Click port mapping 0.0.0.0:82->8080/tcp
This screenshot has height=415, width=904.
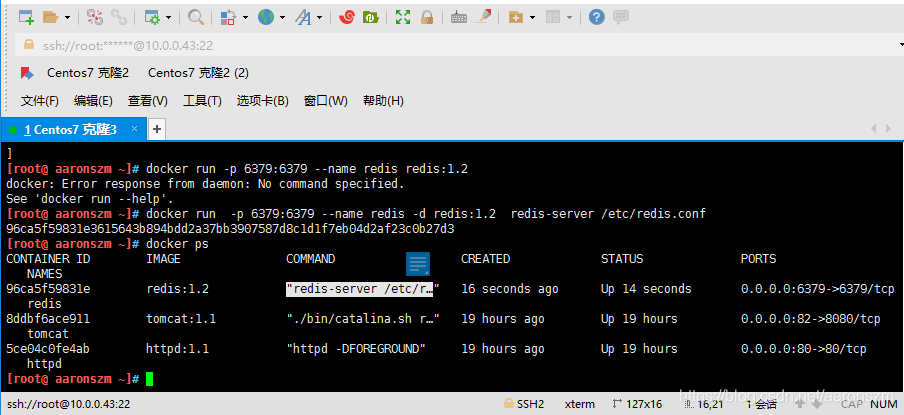pyautogui.click(x=811, y=319)
